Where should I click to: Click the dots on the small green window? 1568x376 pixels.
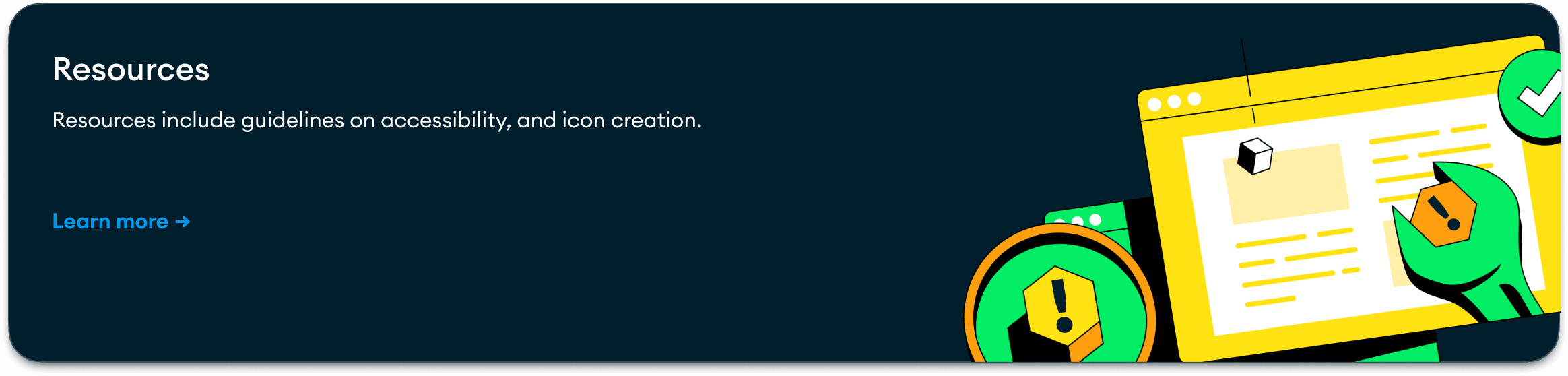pos(1078,220)
